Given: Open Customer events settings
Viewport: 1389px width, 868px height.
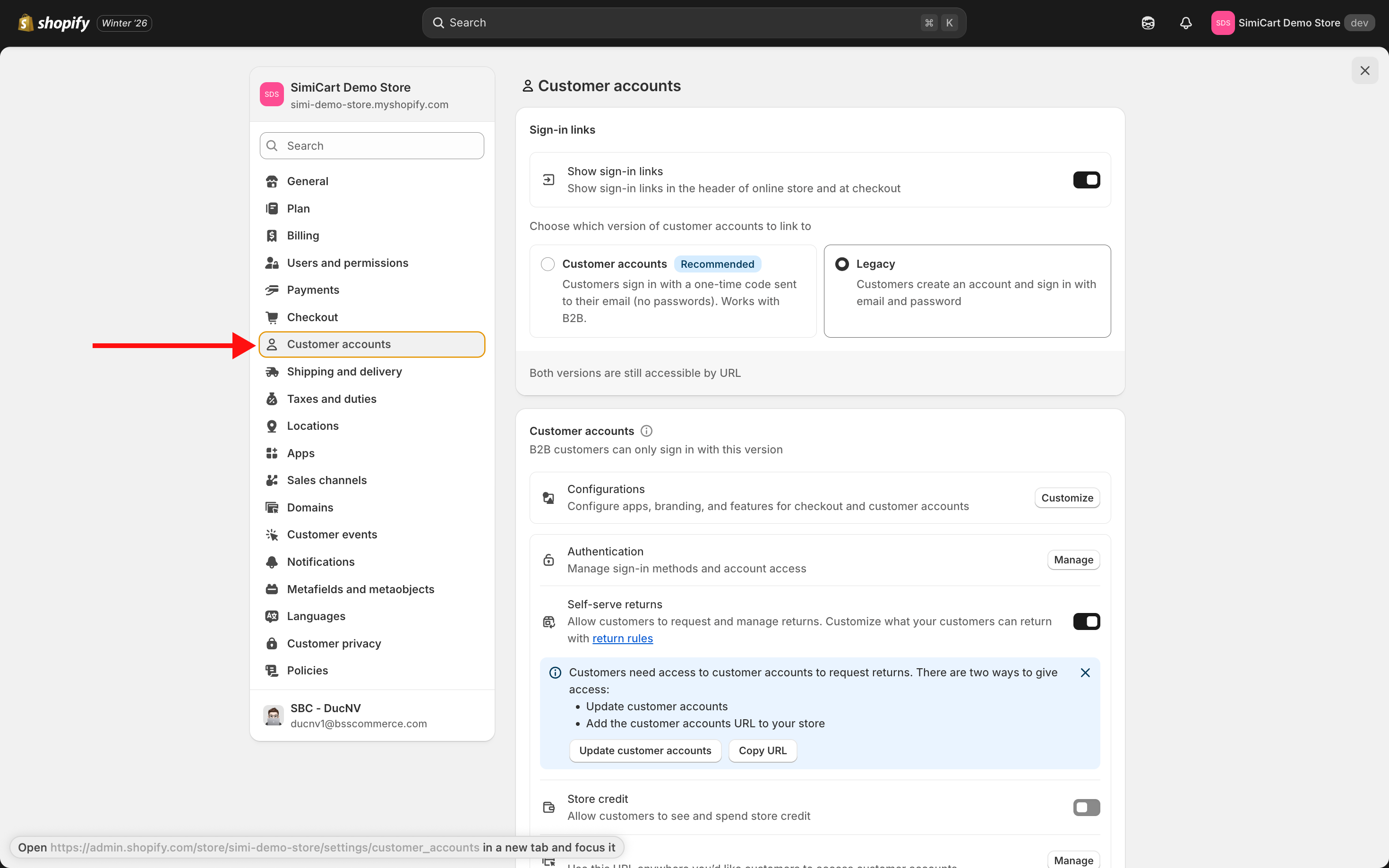Looking at the screenshot, I should coord(331,535).
